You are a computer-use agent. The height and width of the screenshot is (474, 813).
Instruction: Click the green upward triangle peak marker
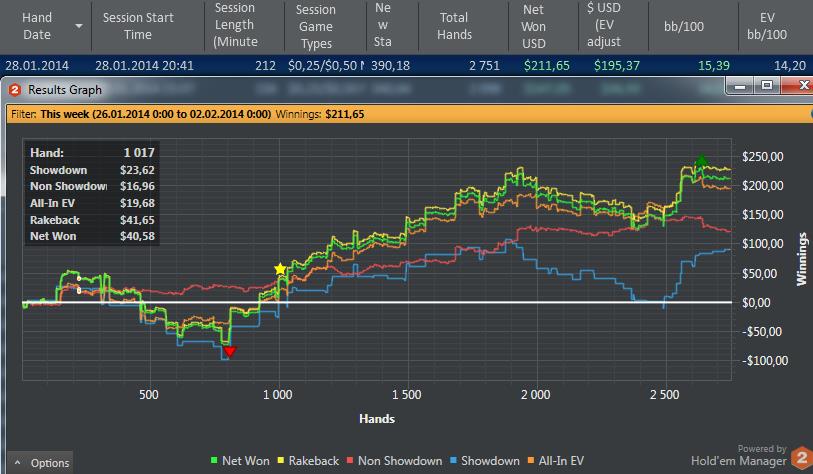click(701, 160)
